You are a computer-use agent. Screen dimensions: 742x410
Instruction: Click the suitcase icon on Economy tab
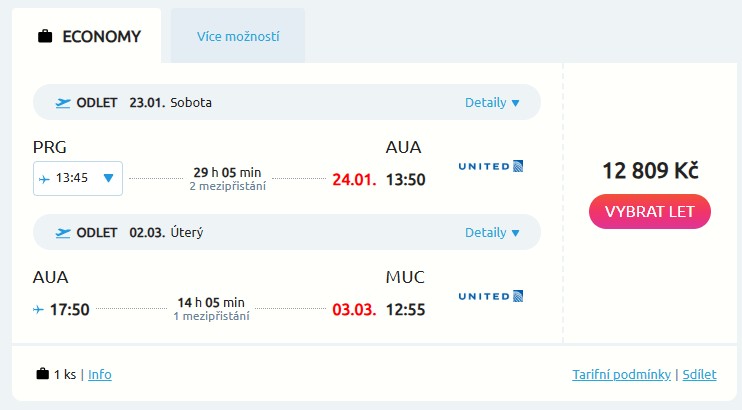click(x=45, y=38)
